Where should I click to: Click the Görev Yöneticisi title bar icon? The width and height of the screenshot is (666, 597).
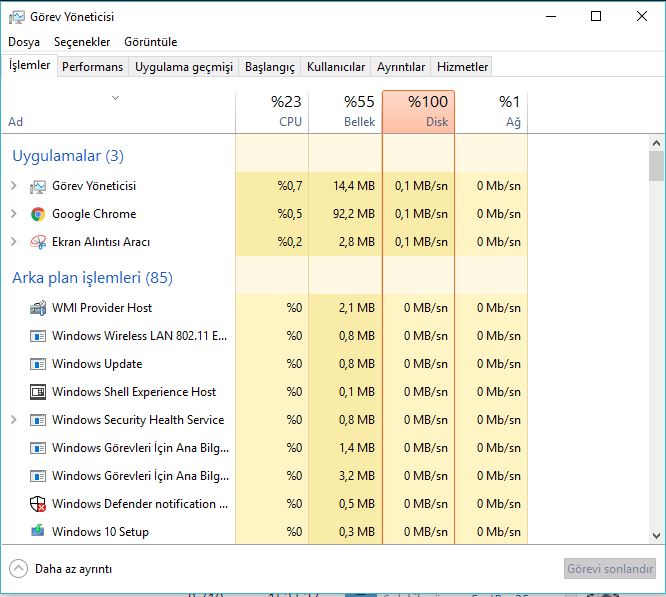tap(17, 17)
